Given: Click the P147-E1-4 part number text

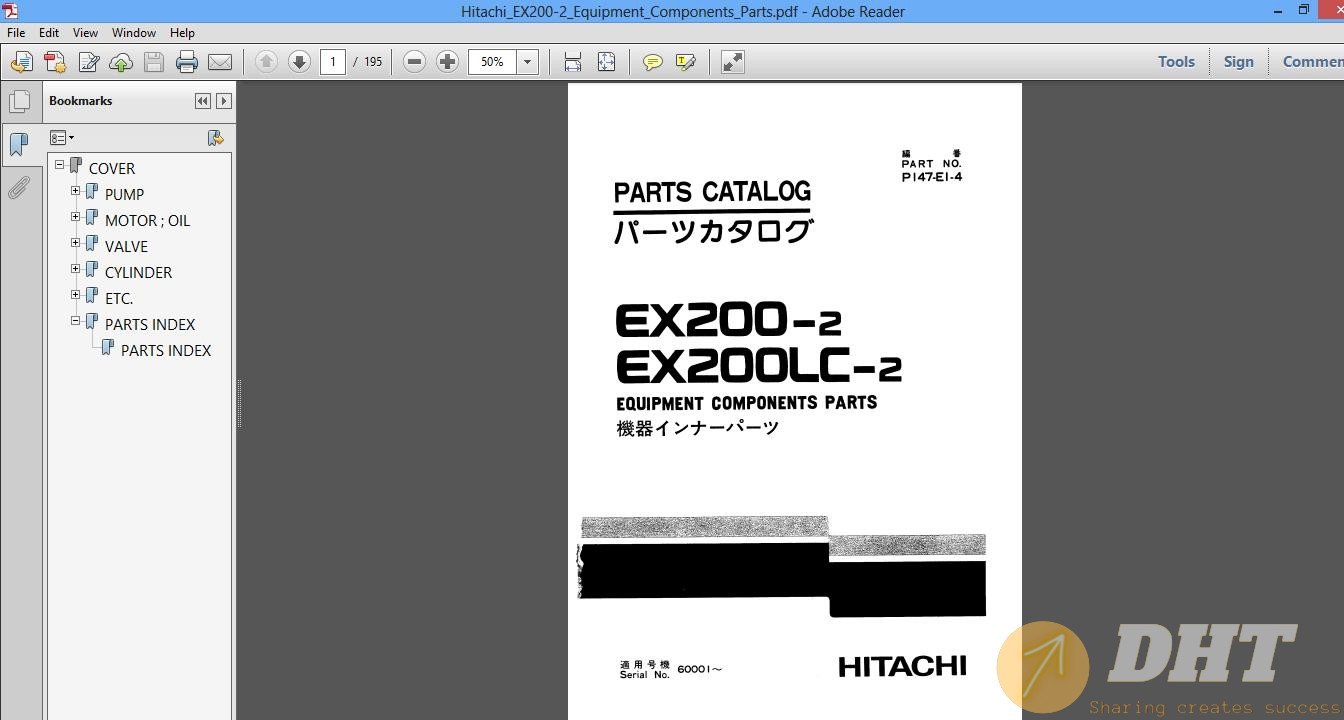Looking at the screenshot, I should [x=931, y=177].
